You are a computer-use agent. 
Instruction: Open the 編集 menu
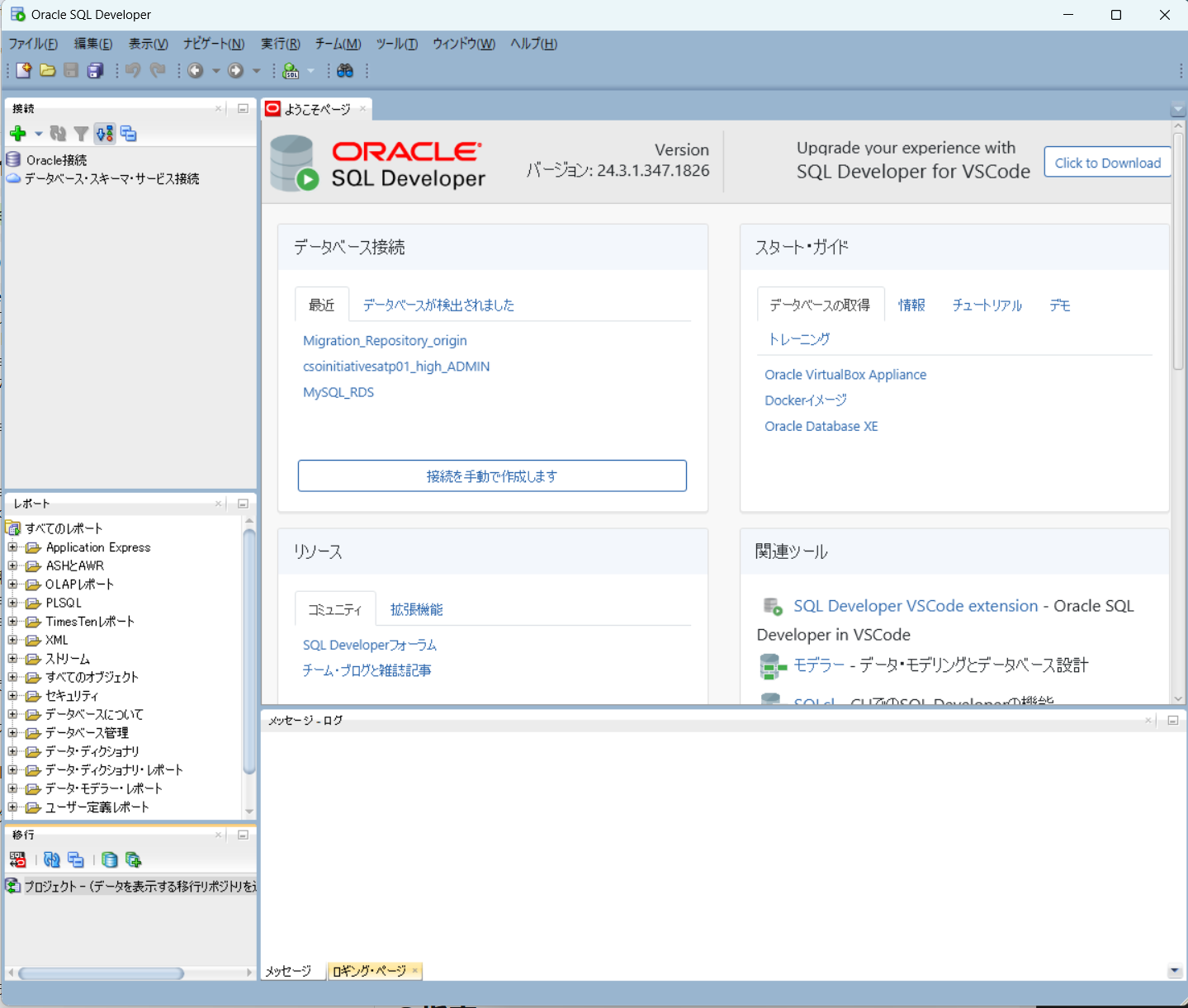pyautogui.click(x=93, y=44)
